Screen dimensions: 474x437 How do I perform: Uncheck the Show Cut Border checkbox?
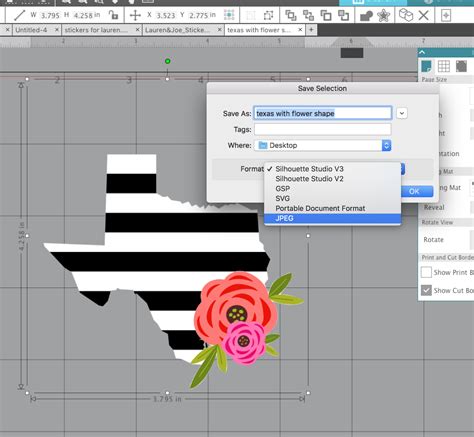[x=426, y=290]
